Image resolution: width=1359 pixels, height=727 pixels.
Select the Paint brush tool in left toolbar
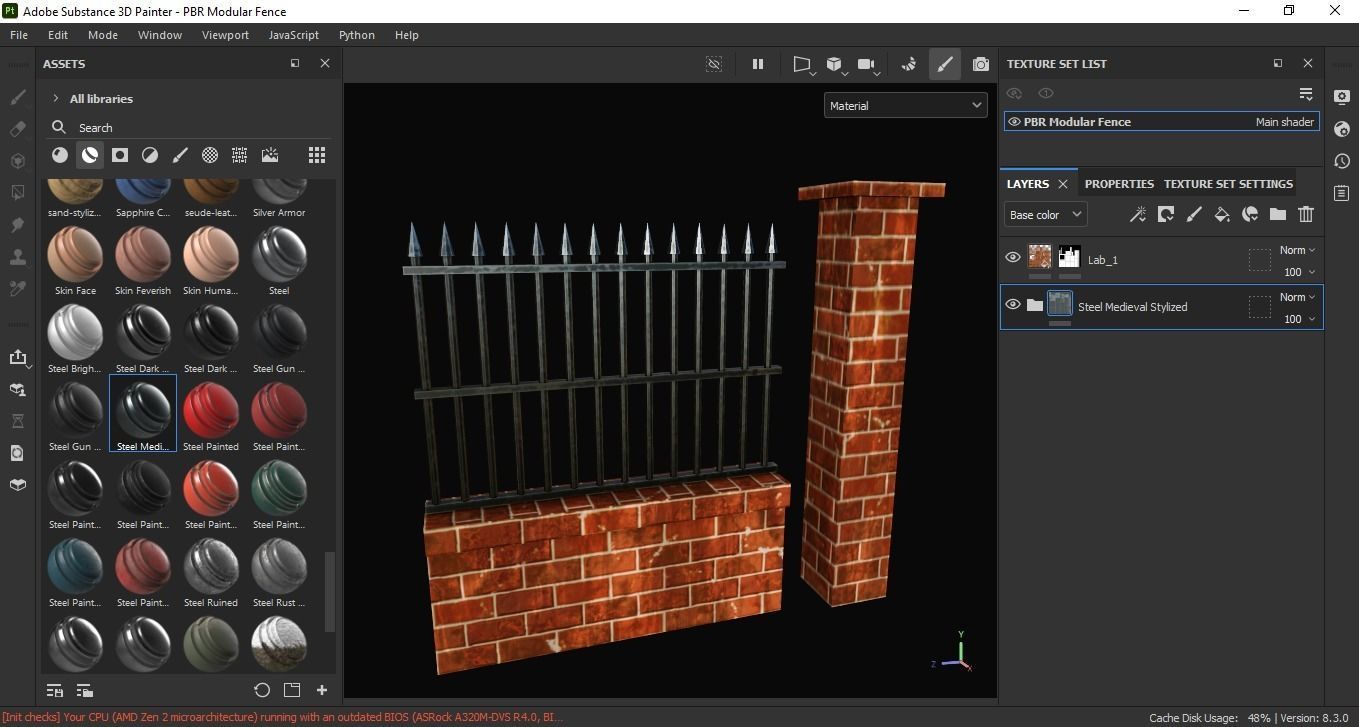(17, 98)
